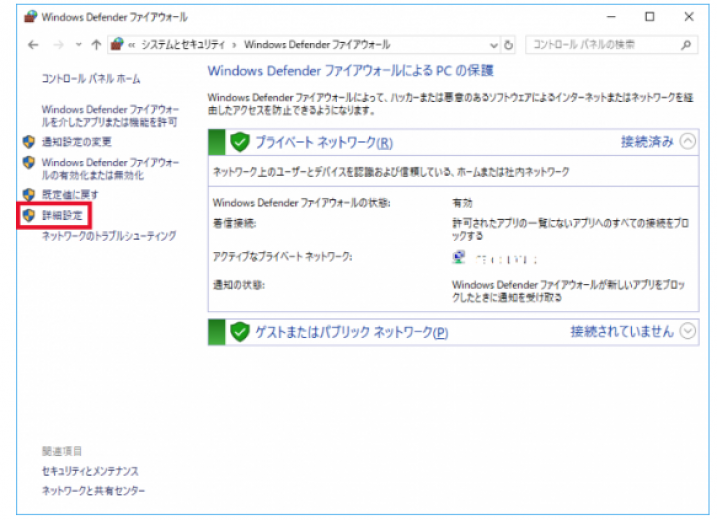This screenshot has height=520, width=717.
Task: Open recent locations dropdown arrow
Action: click(x=79, y=45)
